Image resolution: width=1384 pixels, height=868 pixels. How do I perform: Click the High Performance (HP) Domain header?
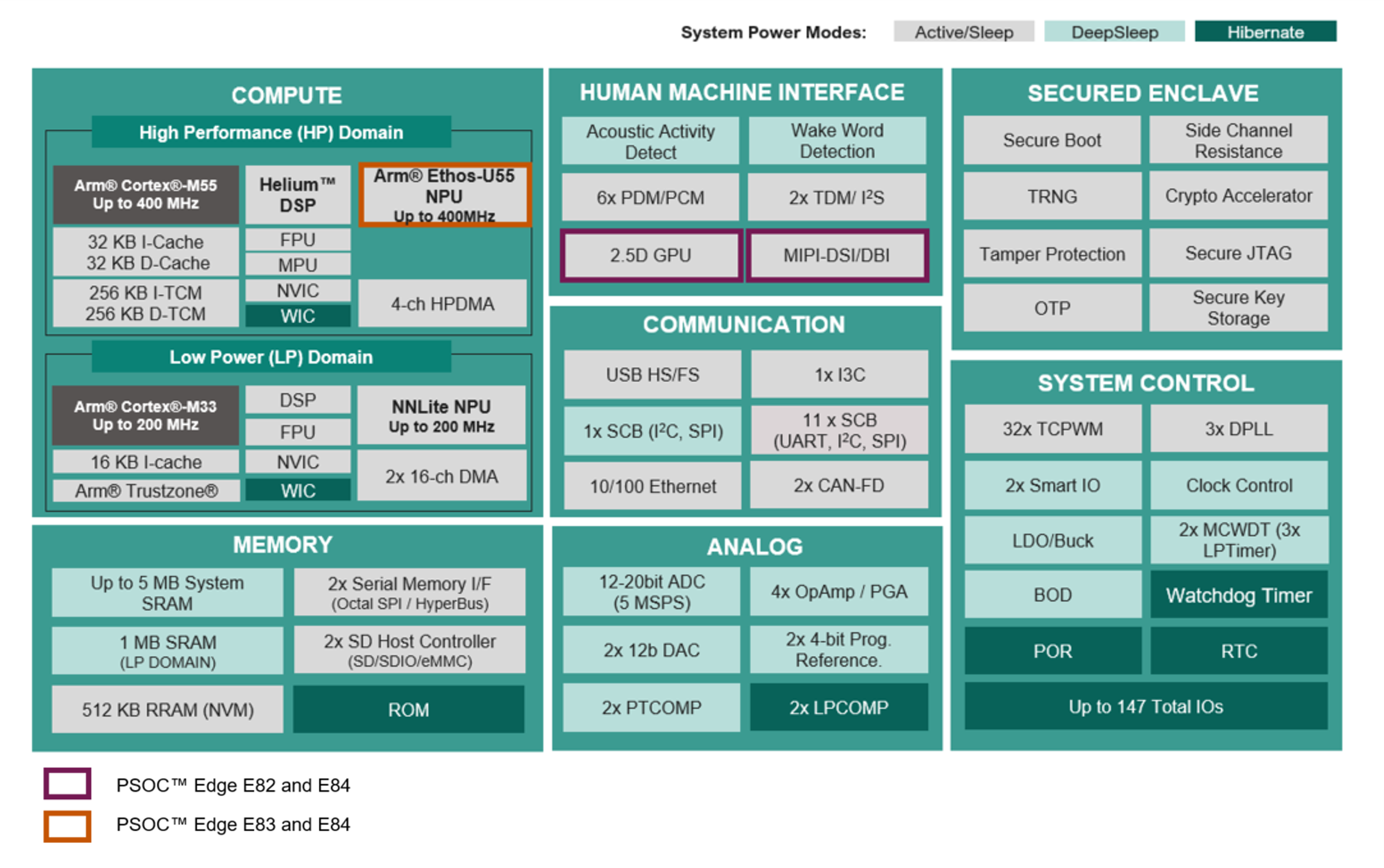click(271, 132)
